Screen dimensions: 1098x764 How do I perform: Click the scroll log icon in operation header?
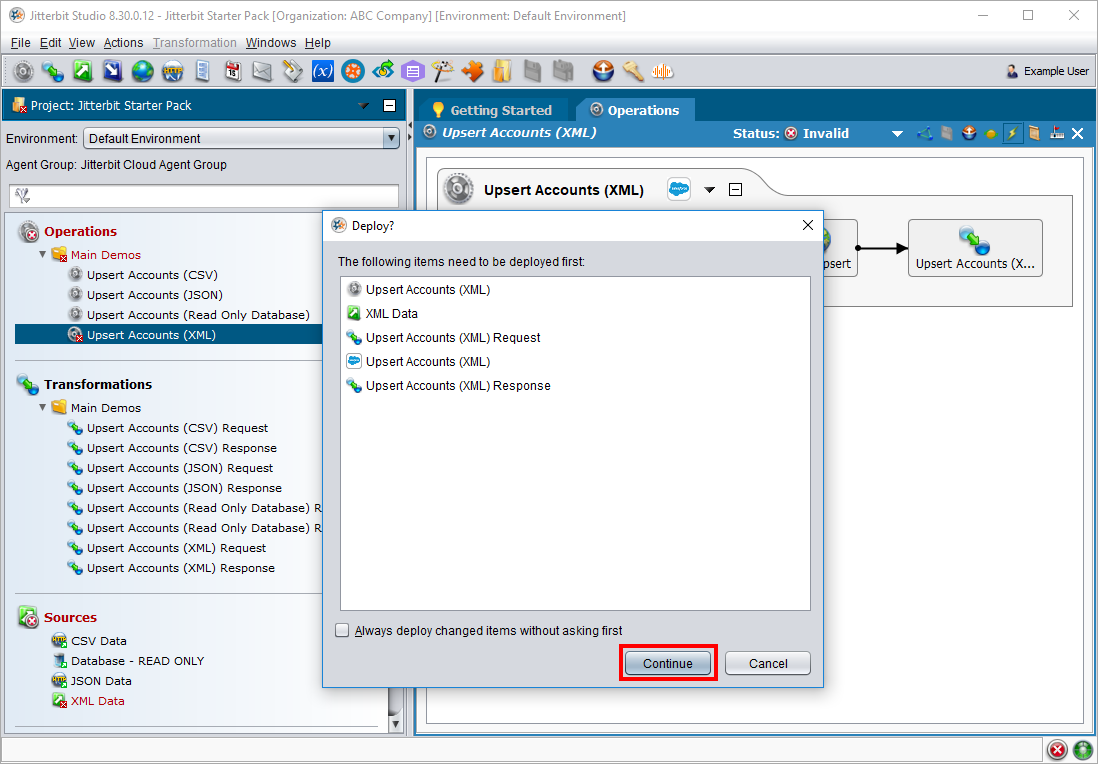click(x=1034, y=133)
